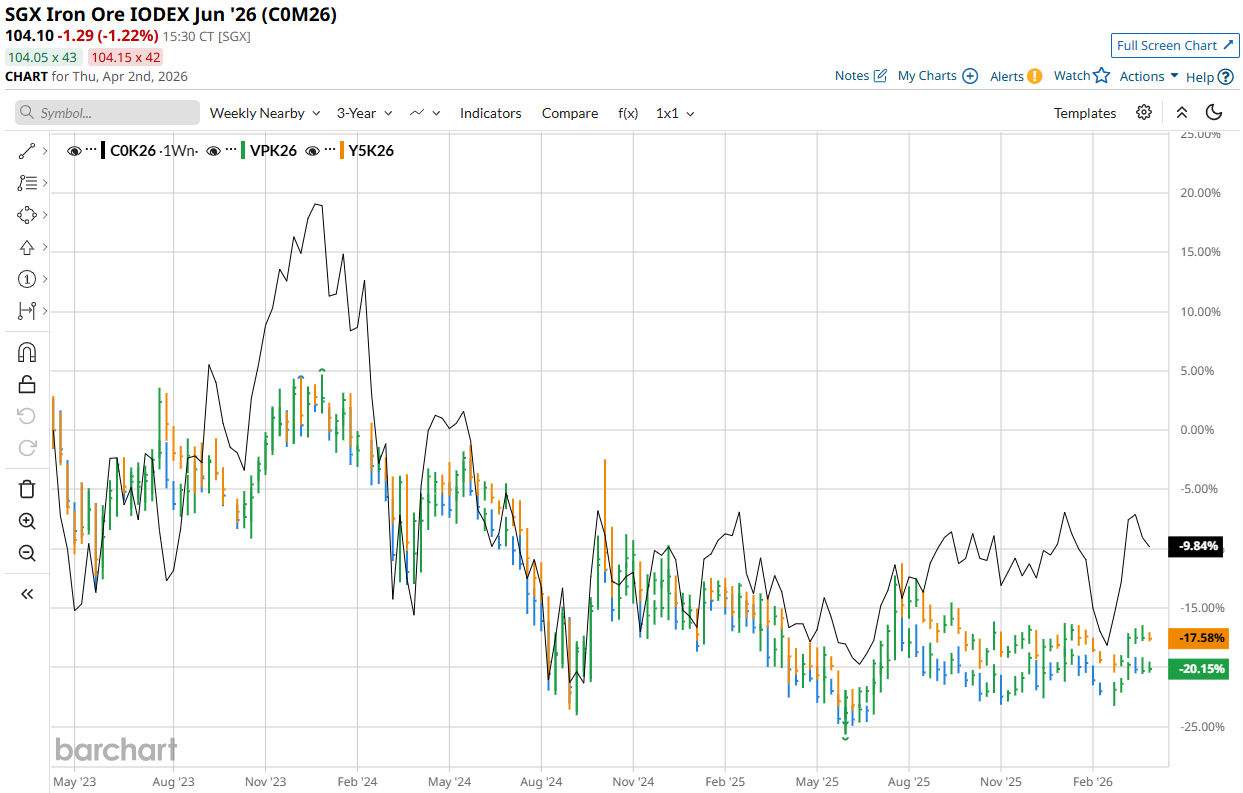Image resolution: width=1243 pixels, height=793 pixels.
Task: Hide the C0K26 series with eye icon
Action: [74, 151]
